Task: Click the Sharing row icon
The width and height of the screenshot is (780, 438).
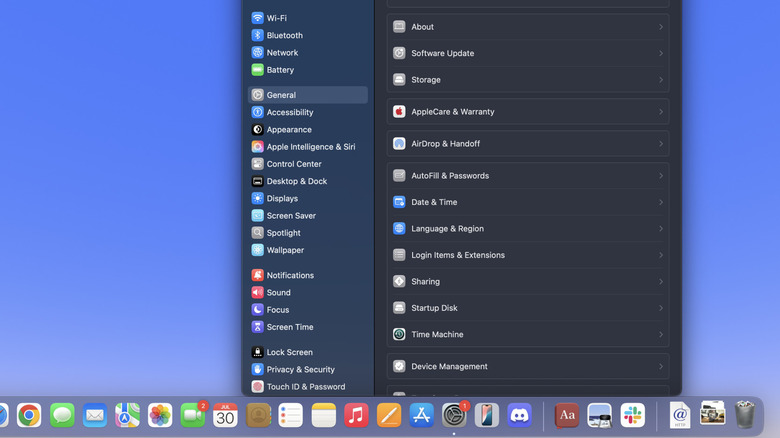Action: point(399,282)
